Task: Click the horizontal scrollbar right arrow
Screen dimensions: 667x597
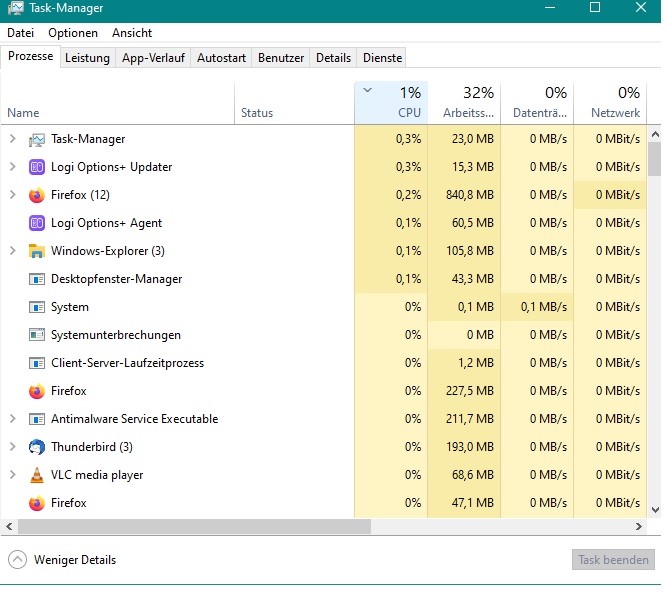Action: coord(638,526)
